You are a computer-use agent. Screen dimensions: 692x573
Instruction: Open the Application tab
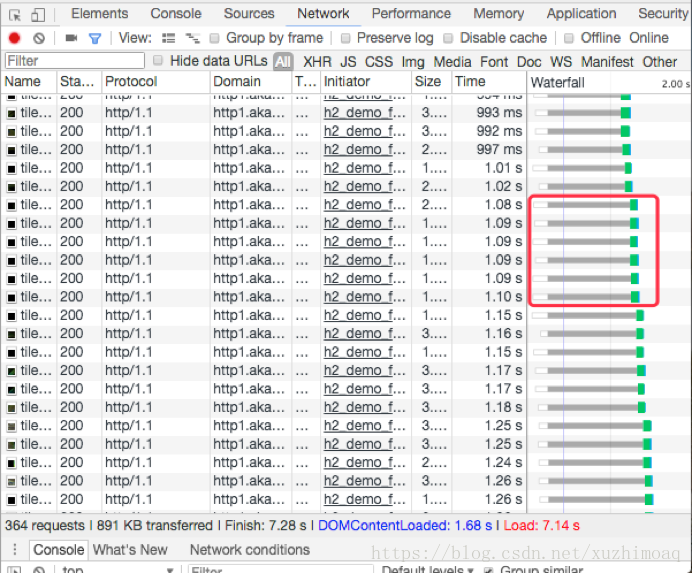click(581, 14)
